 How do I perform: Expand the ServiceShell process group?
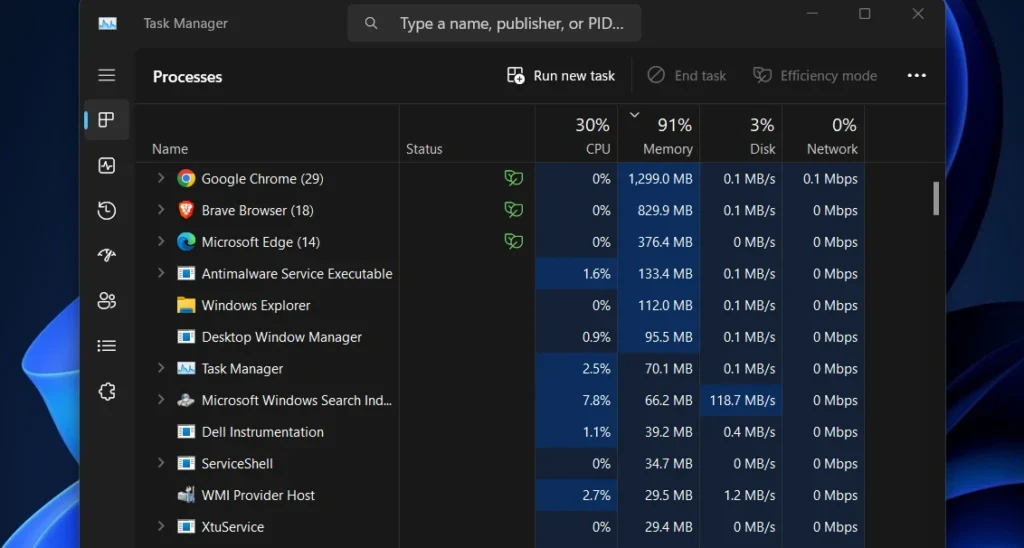pos(161,463)
